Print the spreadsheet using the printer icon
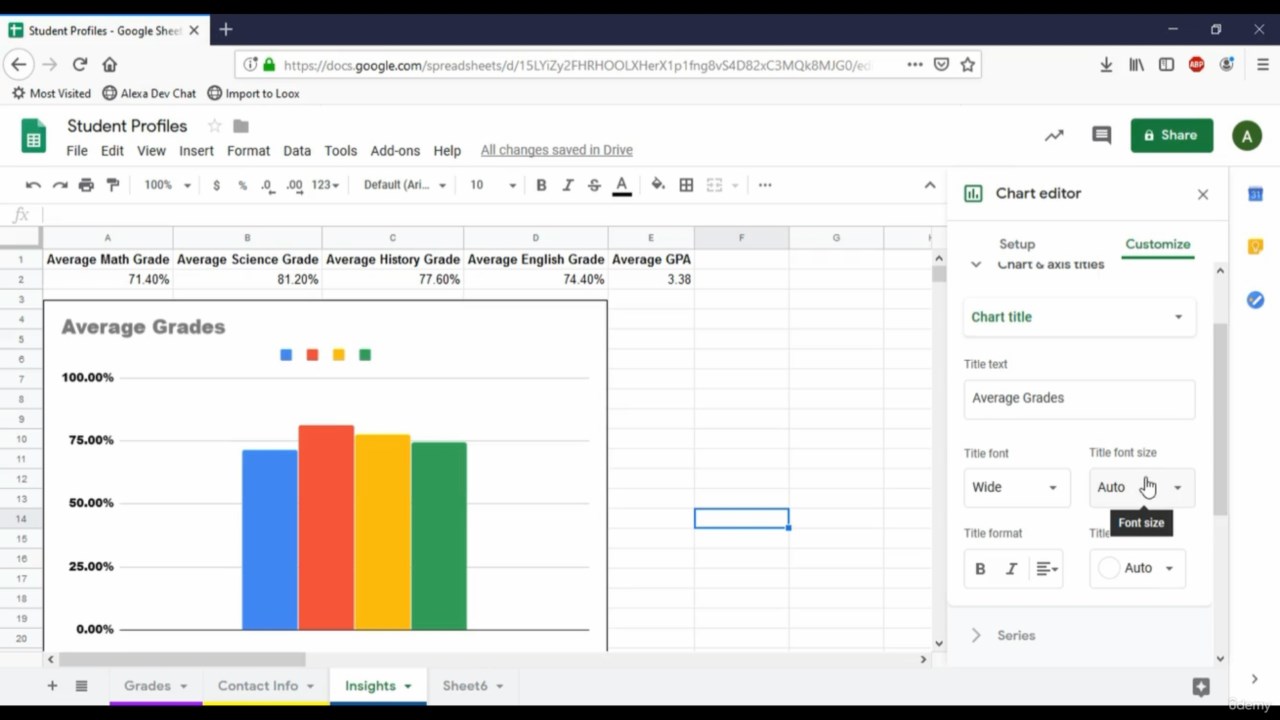 click(86, 185)
